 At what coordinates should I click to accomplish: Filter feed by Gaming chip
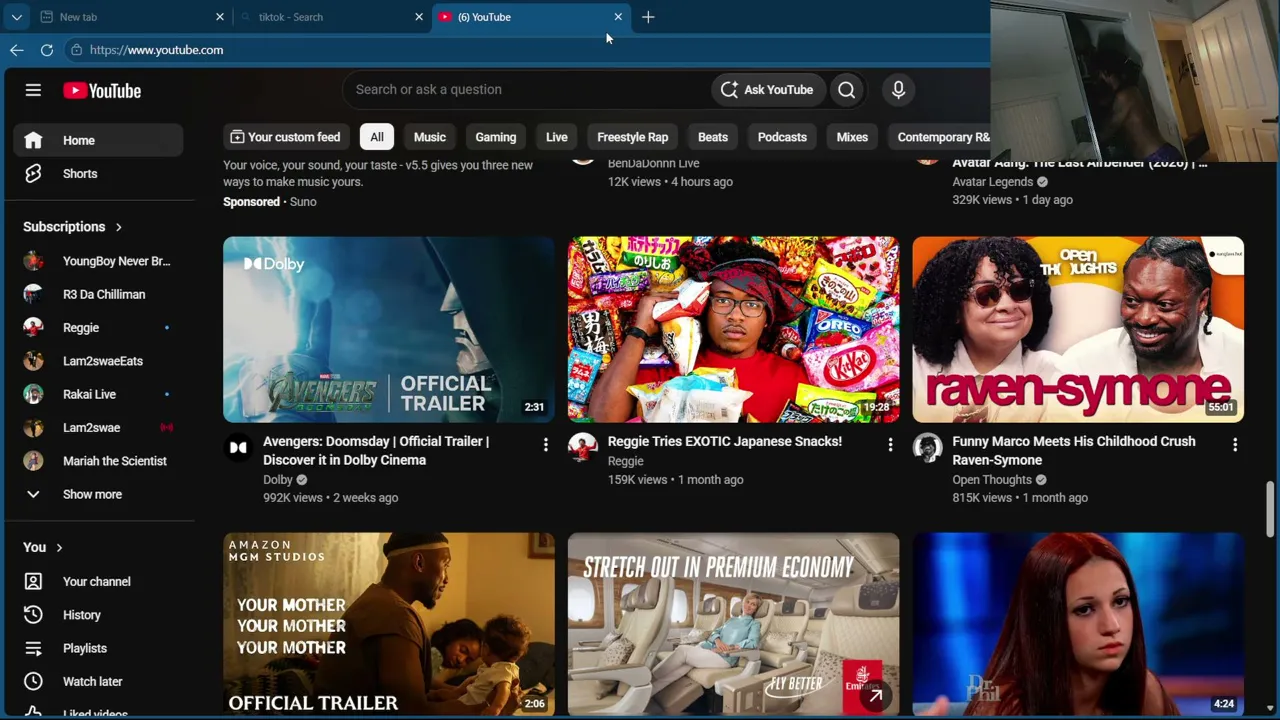[x=496, y=137]
